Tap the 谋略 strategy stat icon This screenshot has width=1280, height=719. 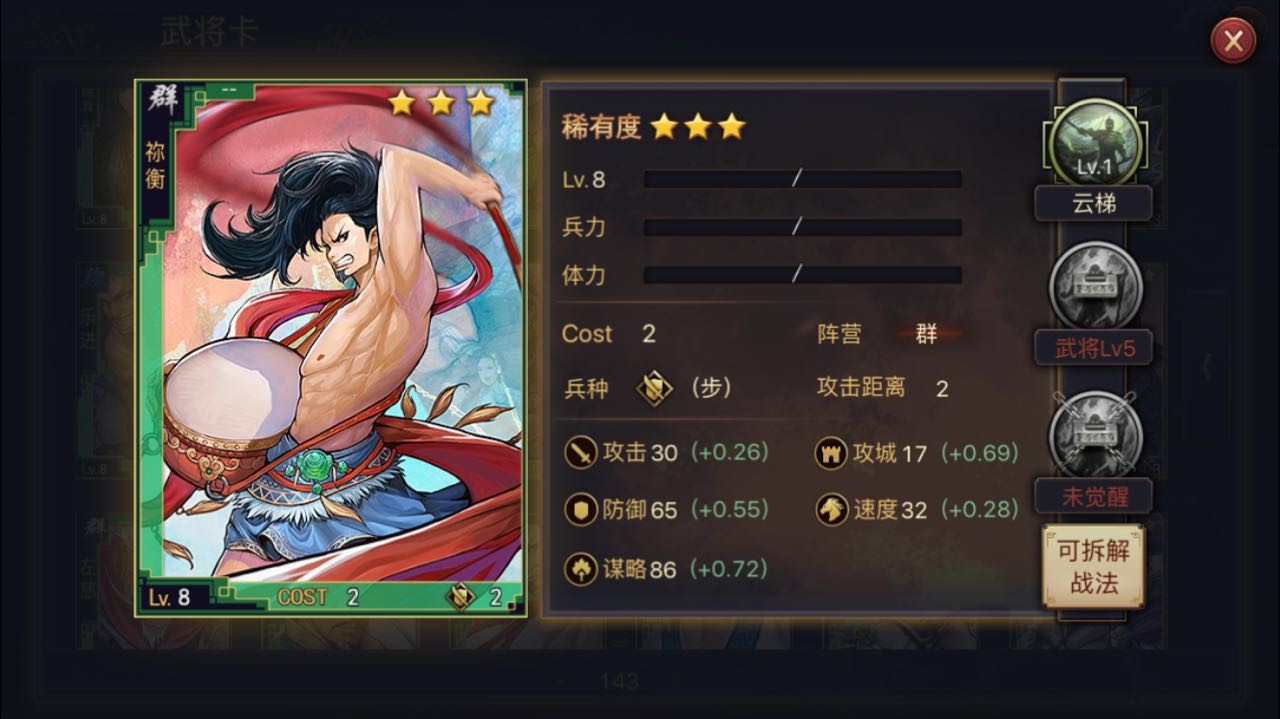tap(580, 568)
